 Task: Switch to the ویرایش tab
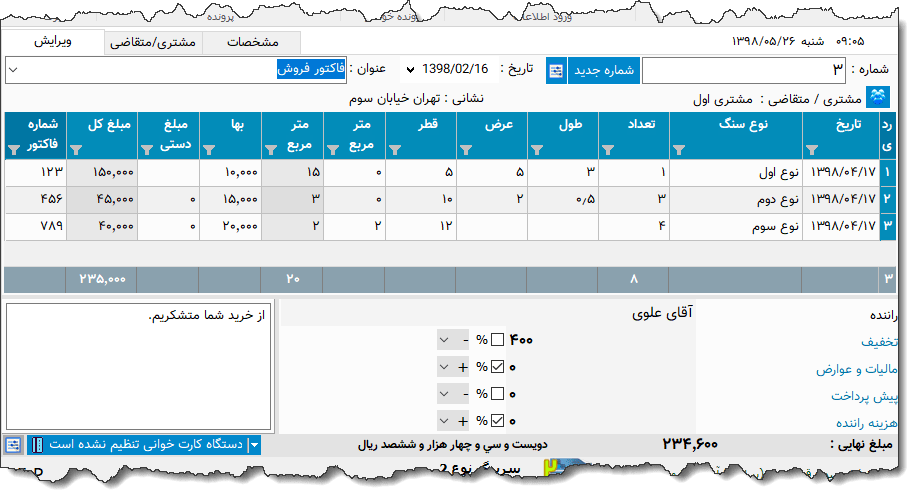click(x=53, y=42)
